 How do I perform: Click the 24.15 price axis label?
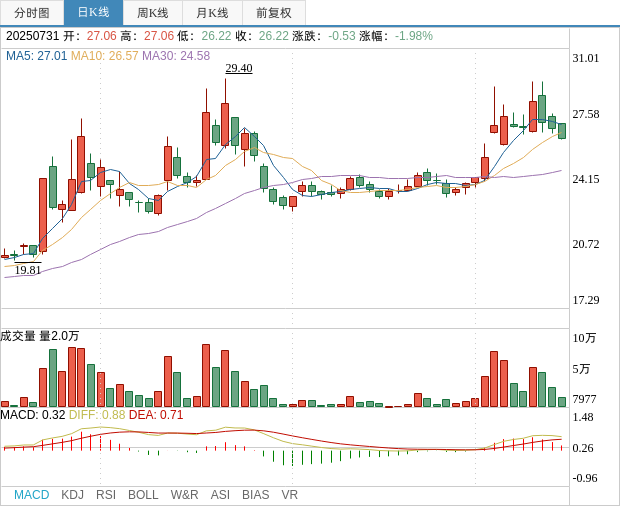586,179
